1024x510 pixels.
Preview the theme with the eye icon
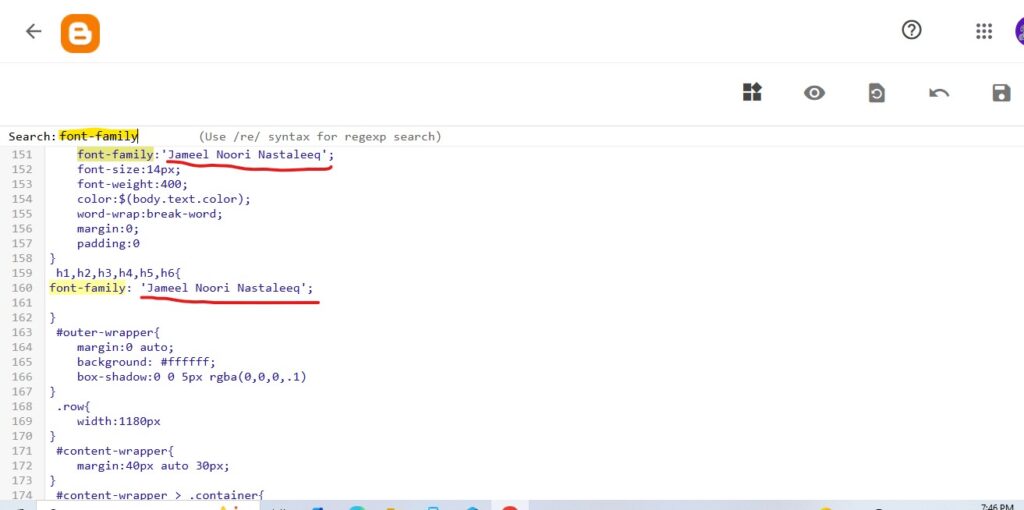point(814,93)
